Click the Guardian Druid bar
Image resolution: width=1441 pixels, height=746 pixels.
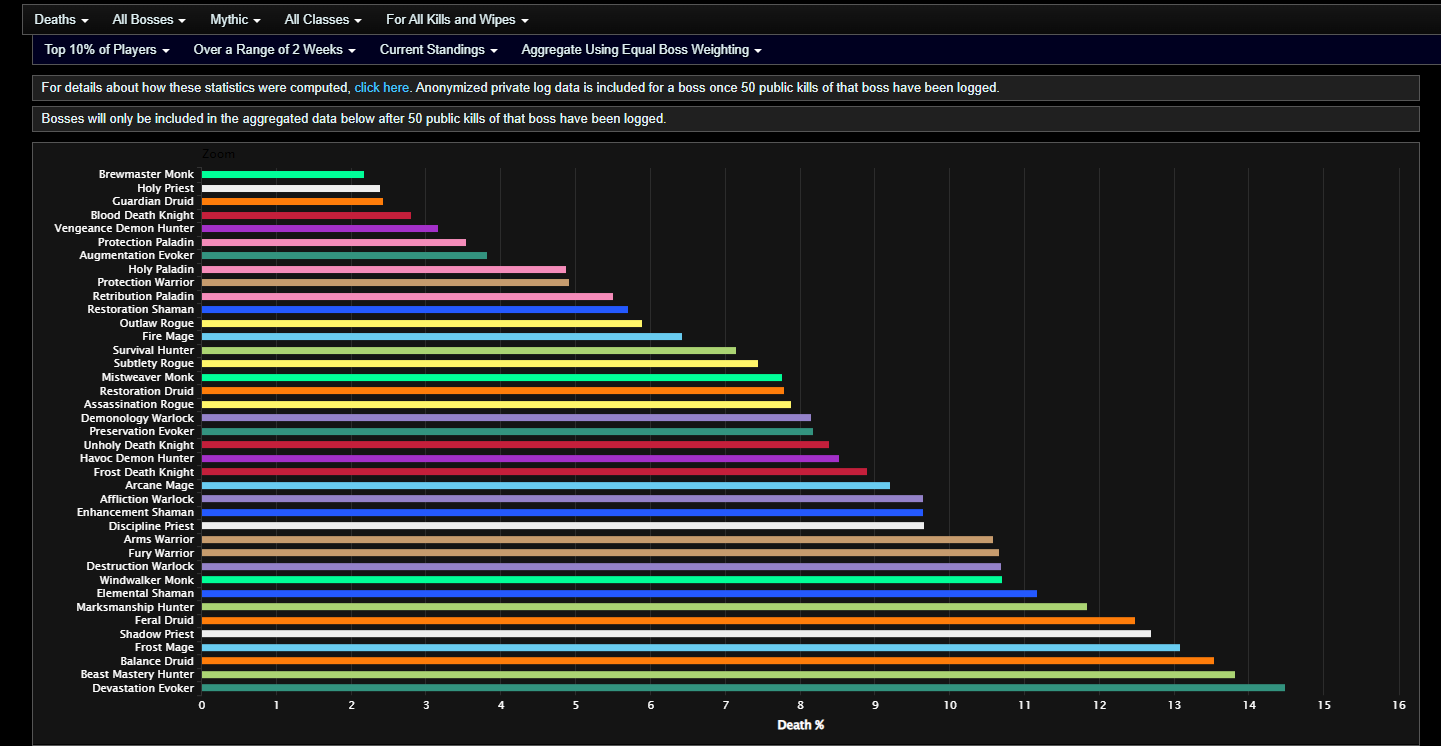click(292, 202)
